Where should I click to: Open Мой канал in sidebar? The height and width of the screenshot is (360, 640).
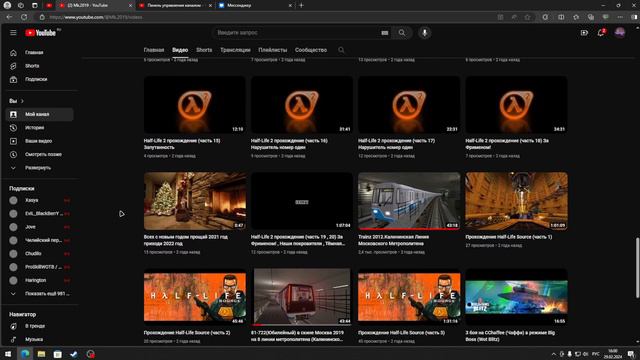click(x=39, y=114)
